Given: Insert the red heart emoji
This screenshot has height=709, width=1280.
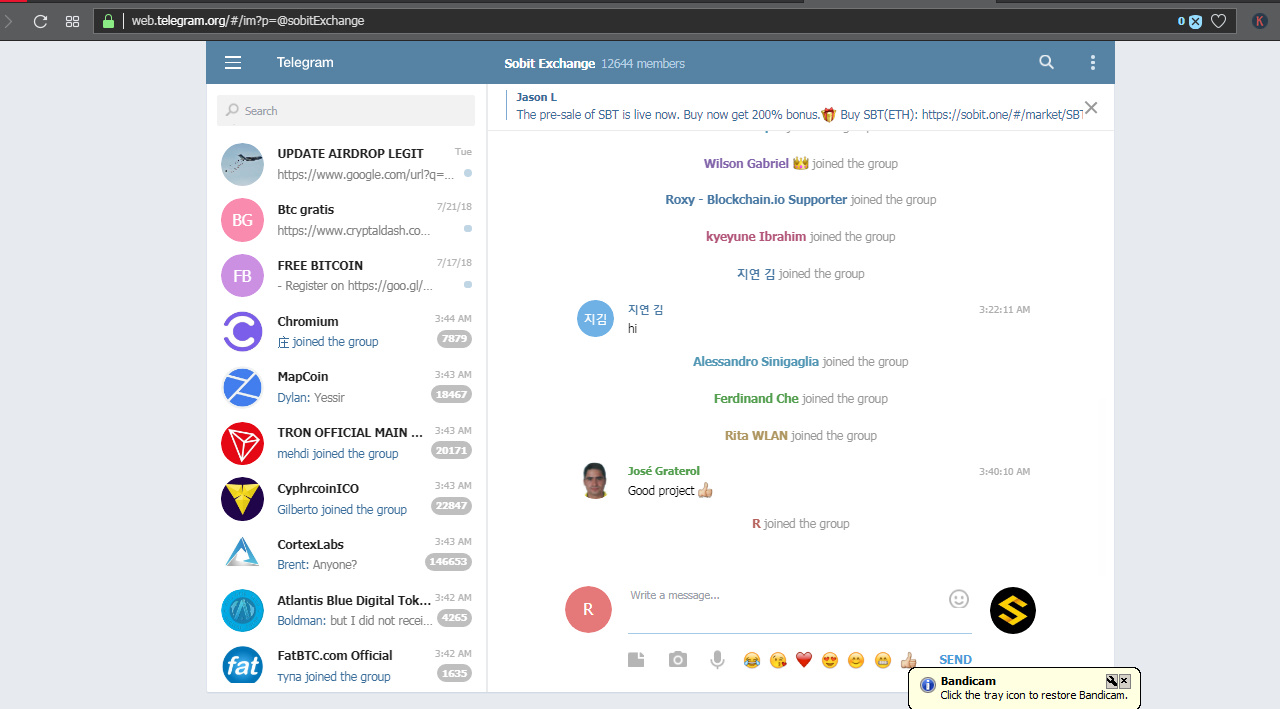Looking at the screenshot, I should point(803,660).
